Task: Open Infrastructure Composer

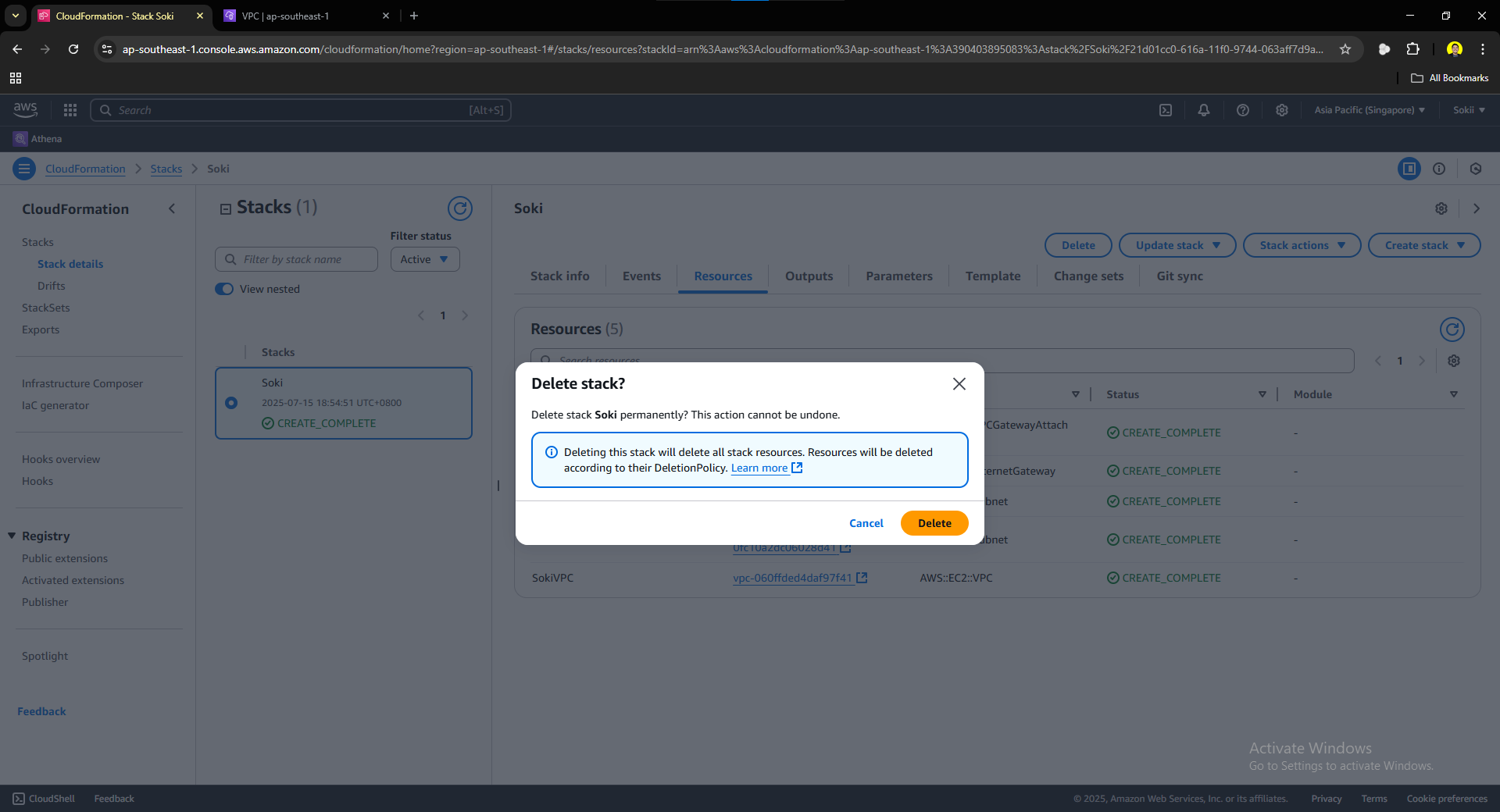Action: pos(83,383)
